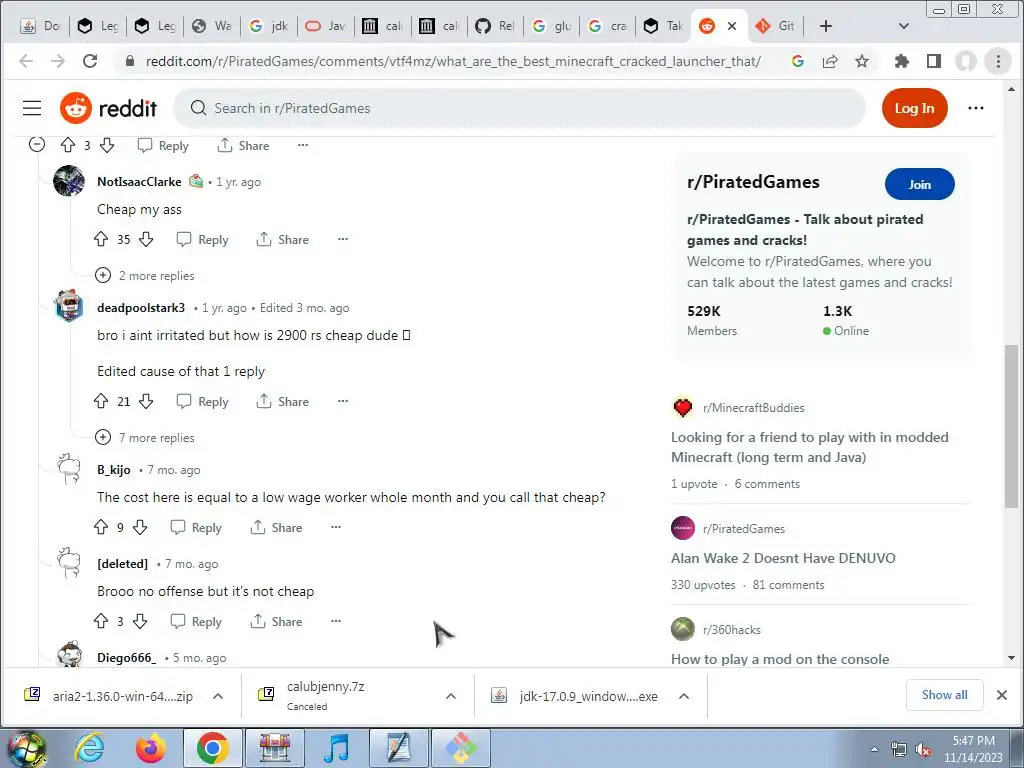
Task: Reload the page in Chrome
Action: [90, 61]
